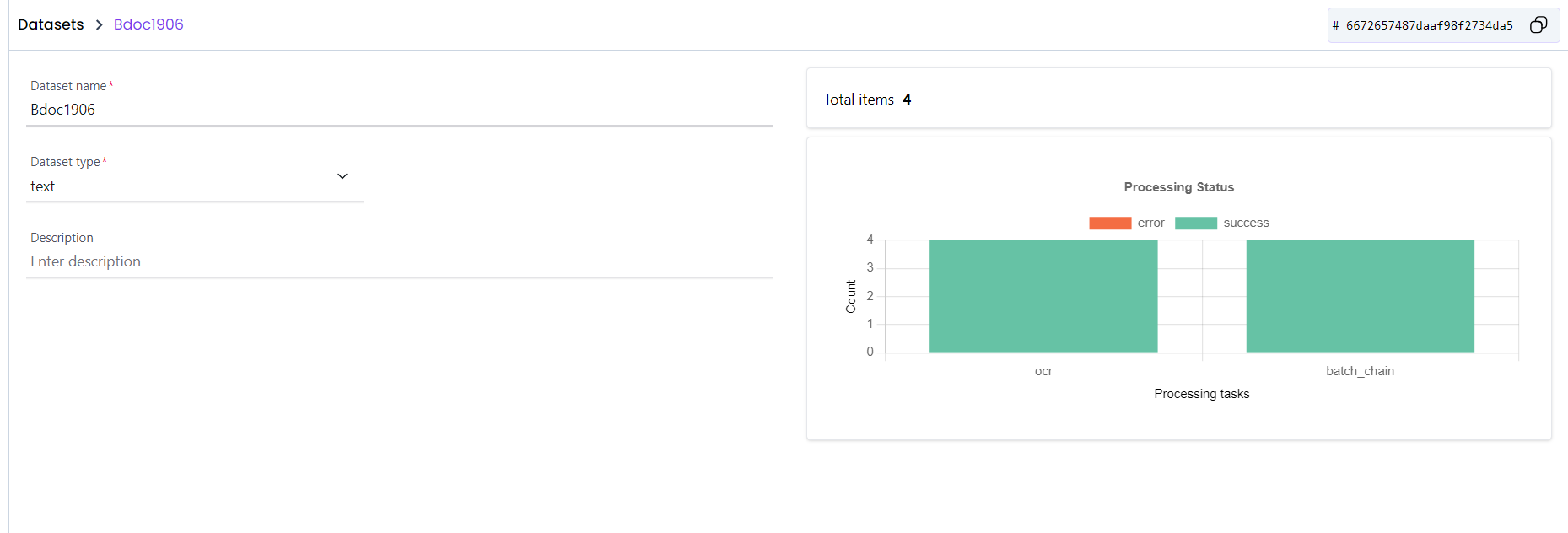1568x533 pixels.
Task: Click the breadcrumb chevron separator arrow
Action: click(99, 25)
